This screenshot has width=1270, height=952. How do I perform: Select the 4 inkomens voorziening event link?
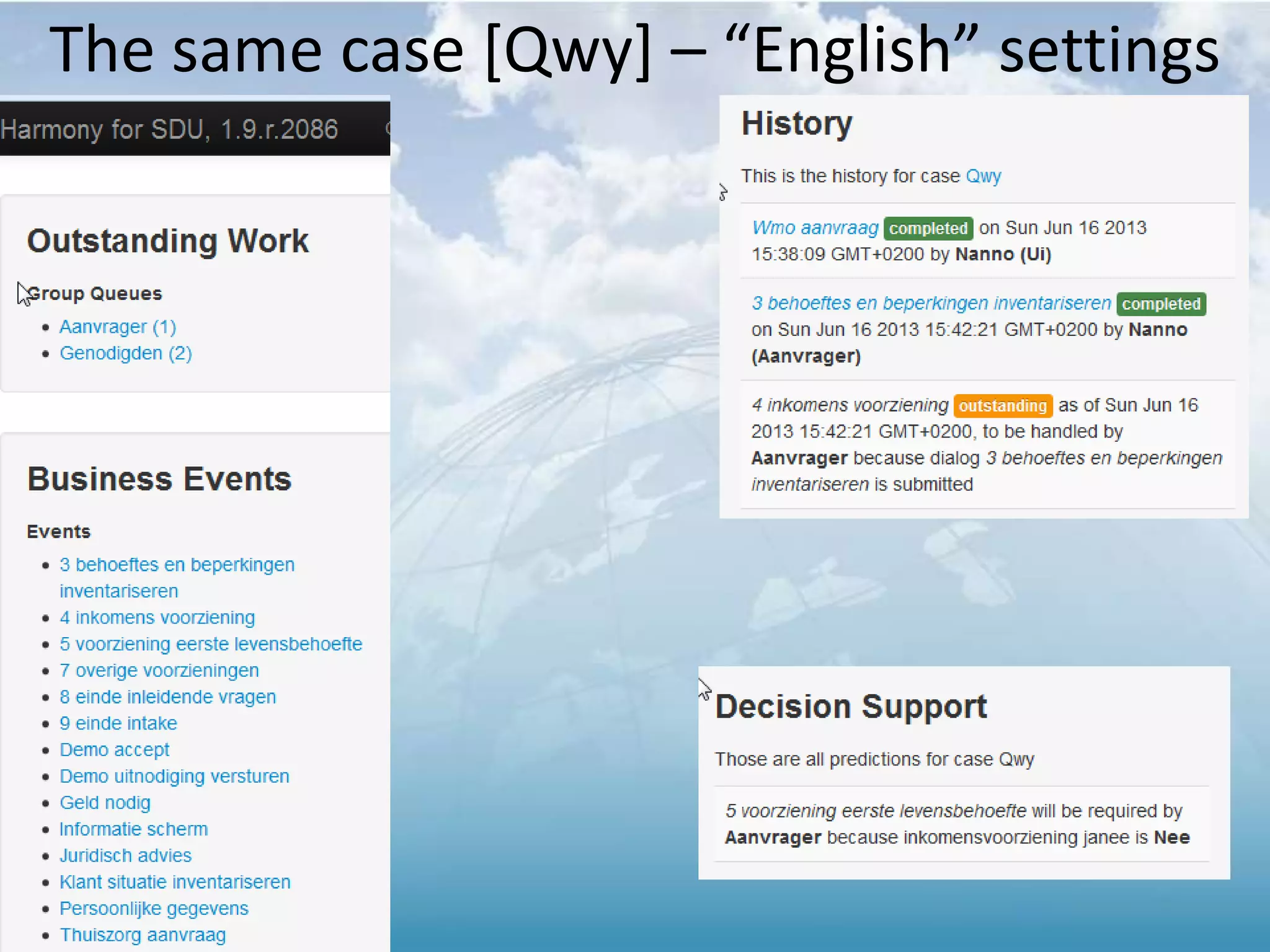click(158, 617)
